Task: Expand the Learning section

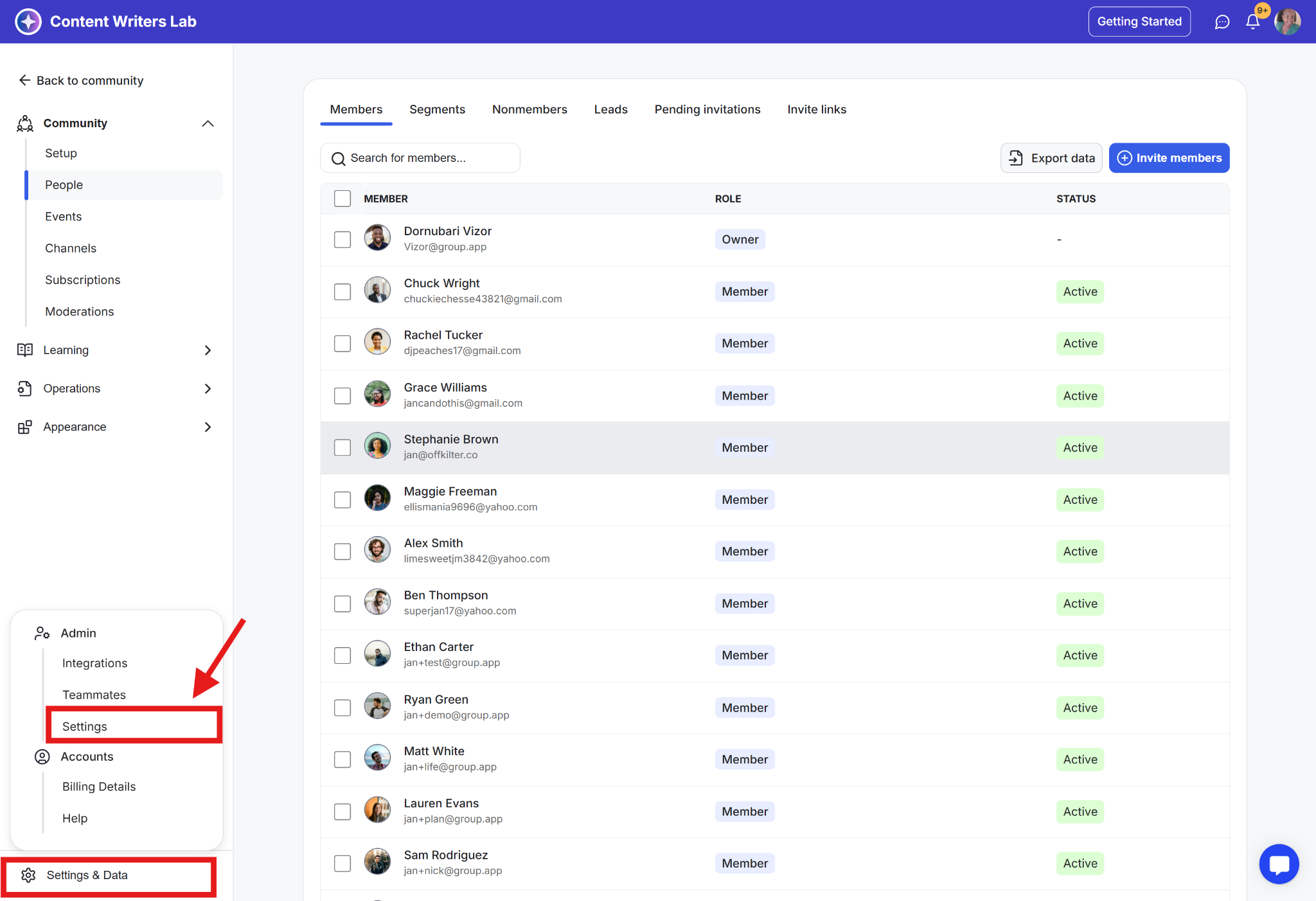Action: coord(208,350)
